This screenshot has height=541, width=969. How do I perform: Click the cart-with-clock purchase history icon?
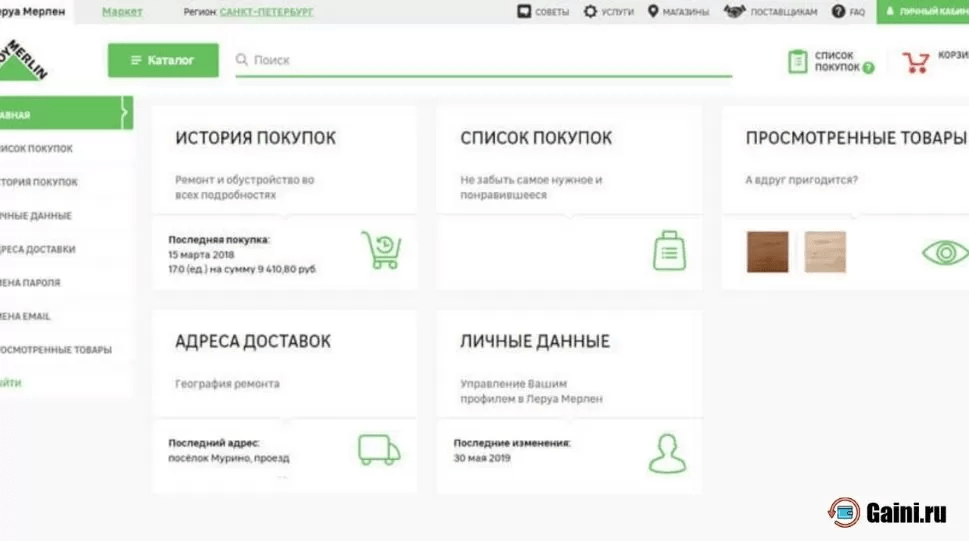380,250
